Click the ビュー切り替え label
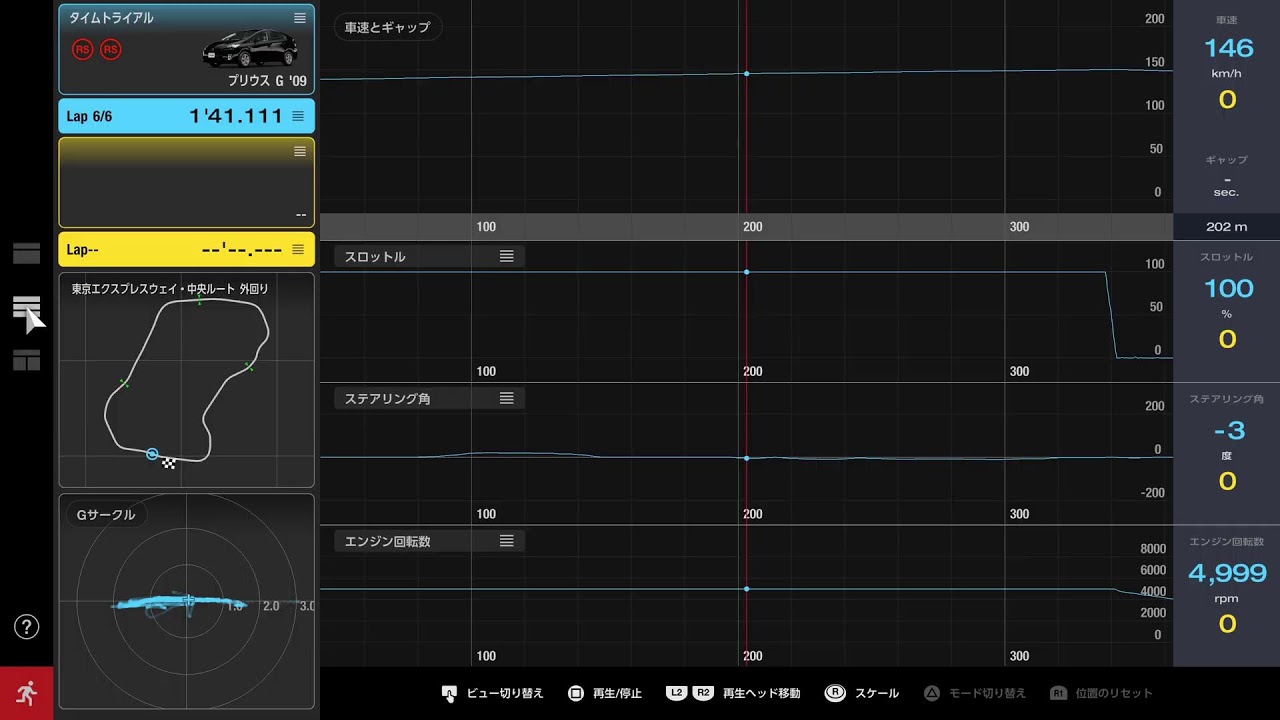This screenshot has height=720, width=1280. coord(505,693)
